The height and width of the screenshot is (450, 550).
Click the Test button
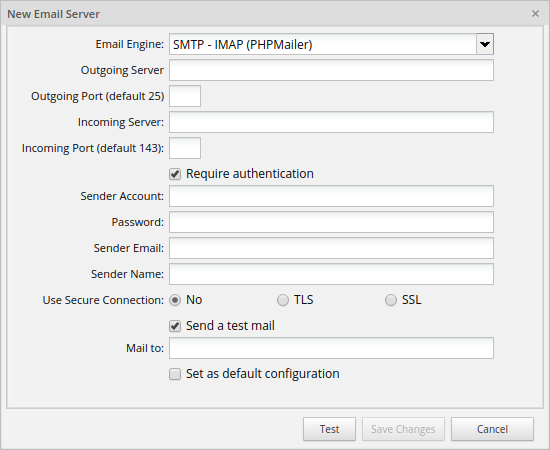click(x=329, y=429)
